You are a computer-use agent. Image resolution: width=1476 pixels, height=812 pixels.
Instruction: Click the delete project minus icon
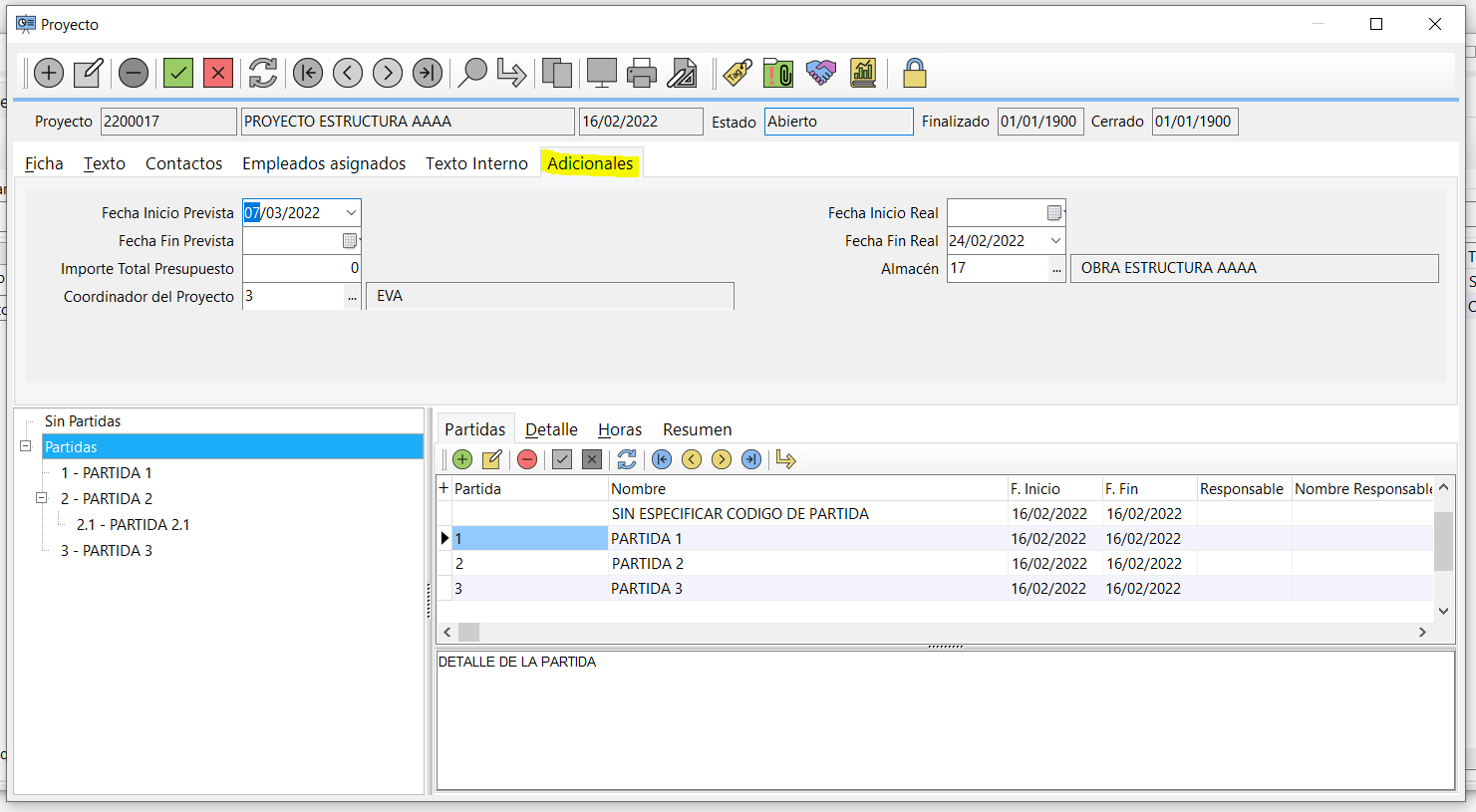(134, 73)
